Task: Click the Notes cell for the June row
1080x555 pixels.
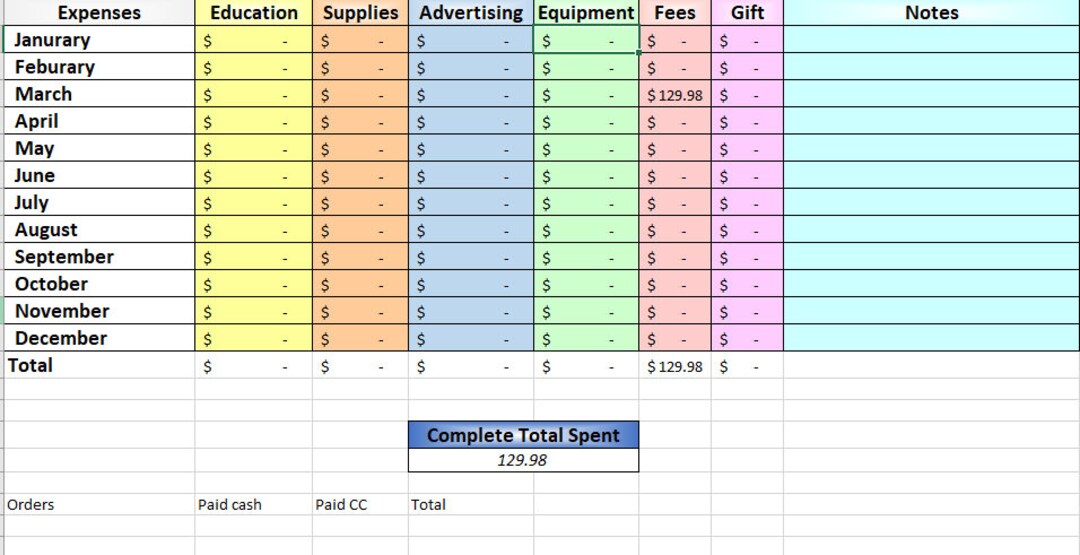Action: coord(931,176)
